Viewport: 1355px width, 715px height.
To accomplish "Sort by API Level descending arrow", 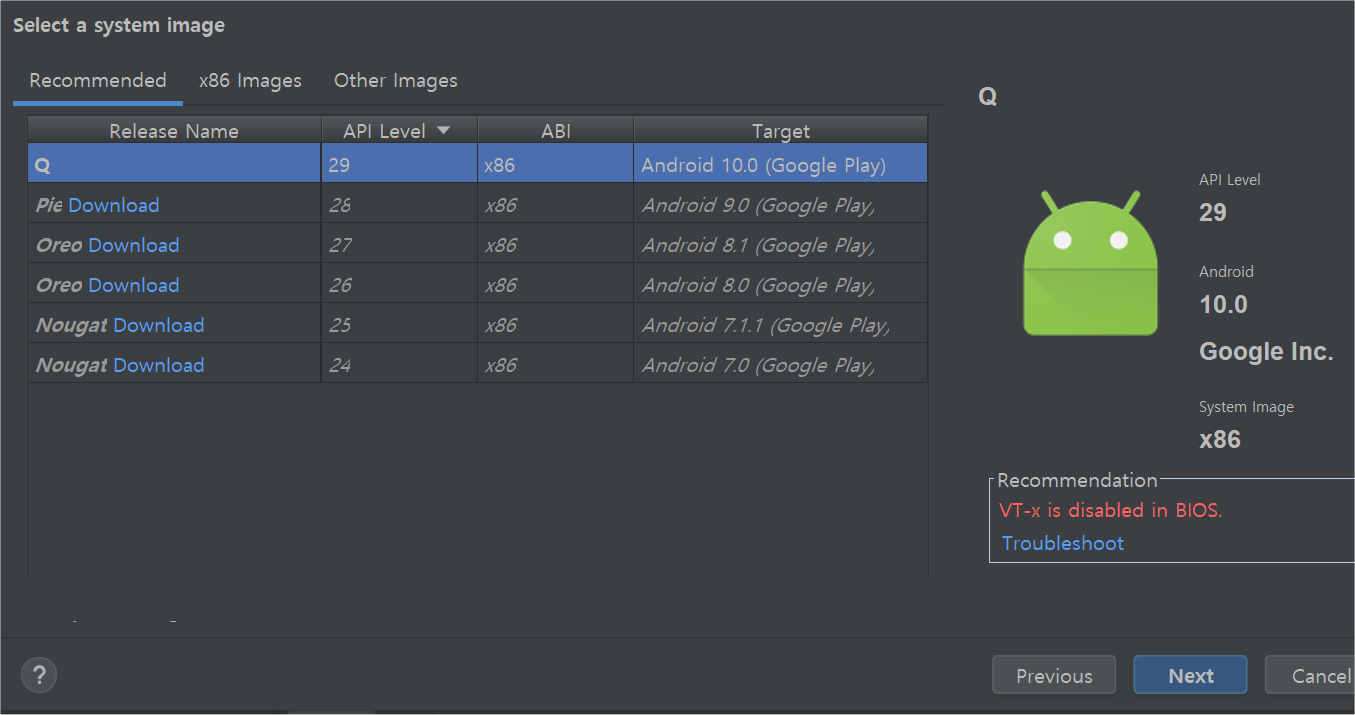I will pyautogui.click(x=444, y=131).
